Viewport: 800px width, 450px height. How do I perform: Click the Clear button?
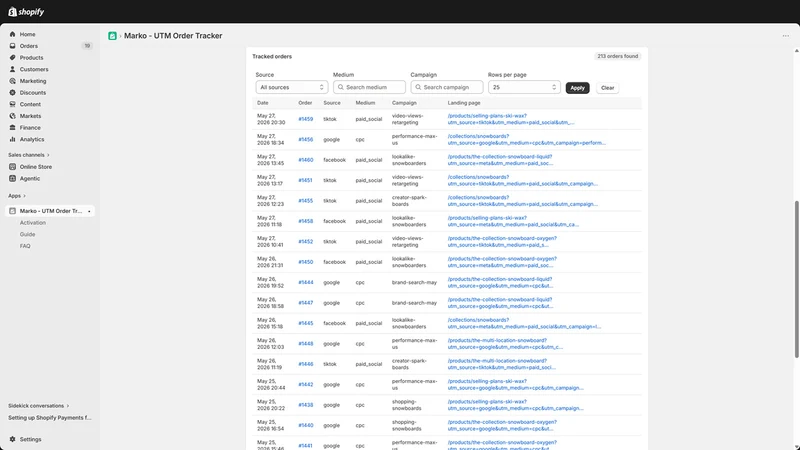point(607,88)
